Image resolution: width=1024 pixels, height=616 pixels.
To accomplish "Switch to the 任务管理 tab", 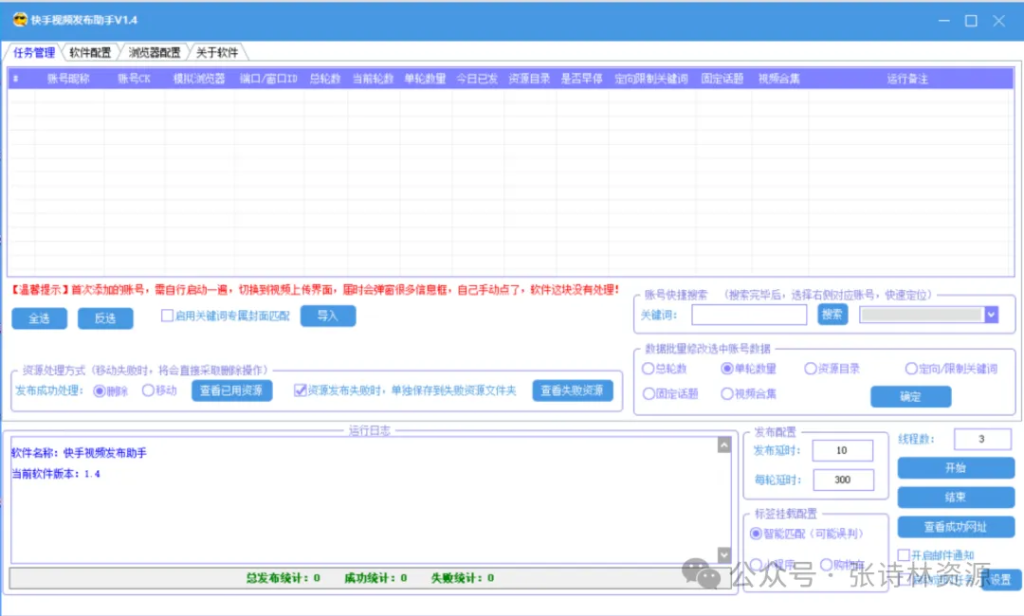I will (x=34, y=52).
